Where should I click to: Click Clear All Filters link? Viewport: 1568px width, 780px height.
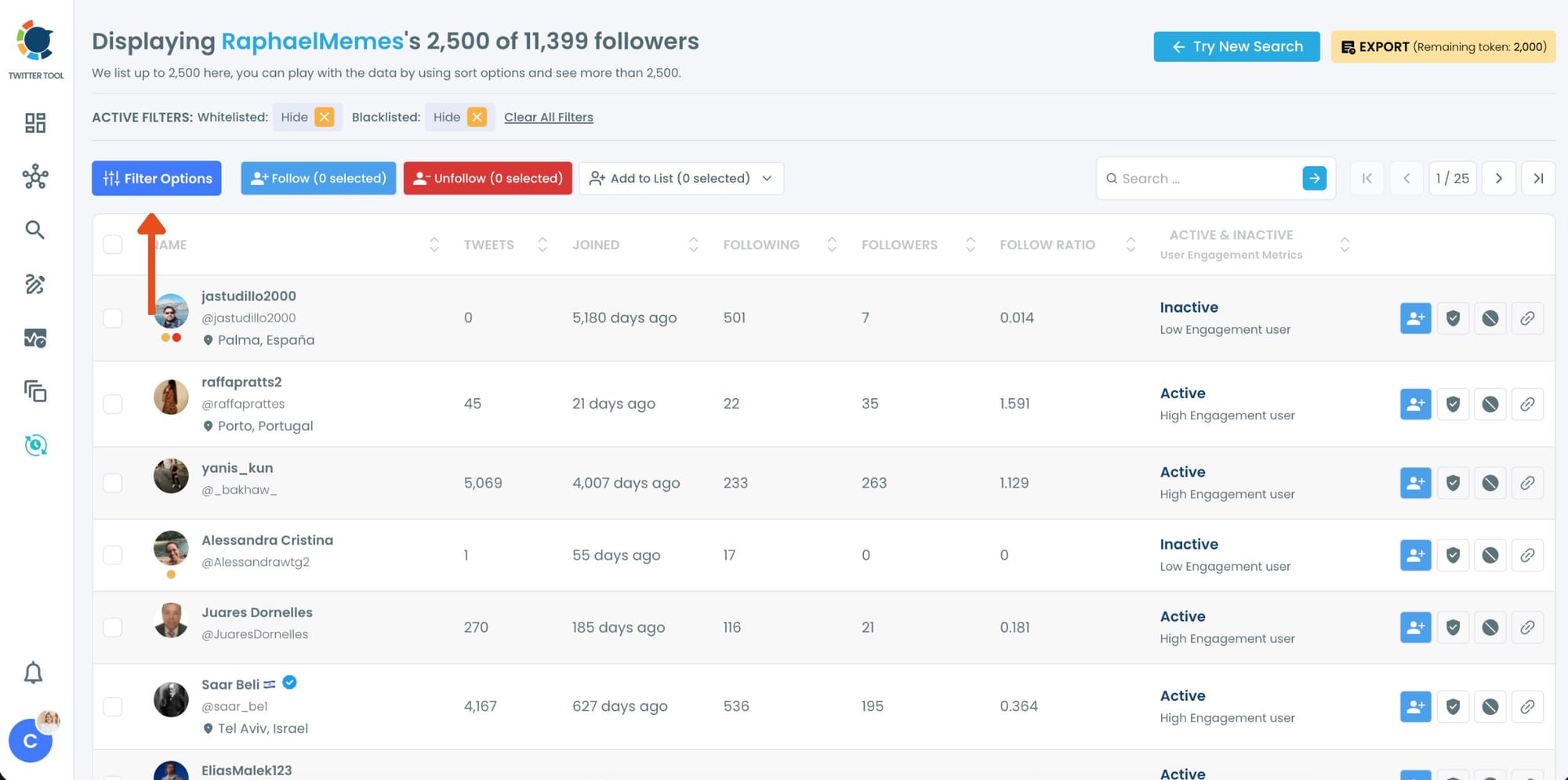[x=548, y=117]
